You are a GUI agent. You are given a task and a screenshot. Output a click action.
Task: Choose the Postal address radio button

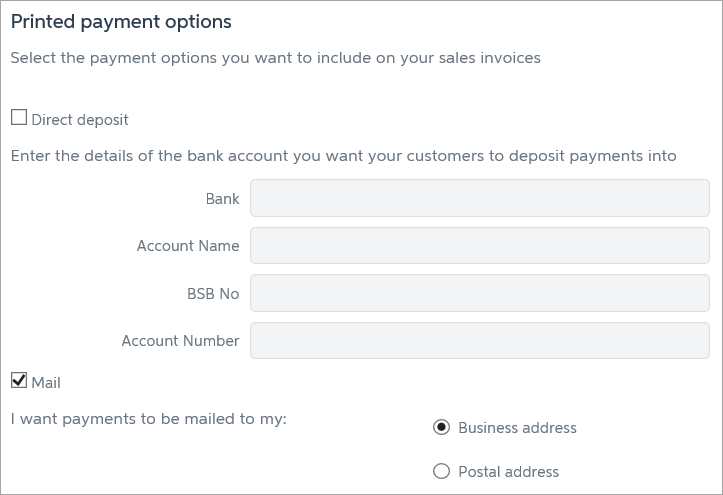click(x=441, y=472)
